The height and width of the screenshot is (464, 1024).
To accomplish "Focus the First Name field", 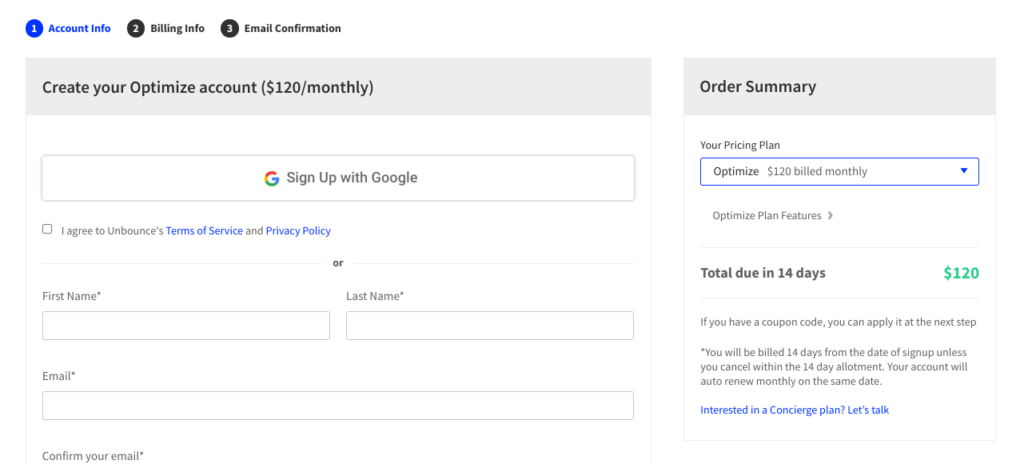I will 186,325.
